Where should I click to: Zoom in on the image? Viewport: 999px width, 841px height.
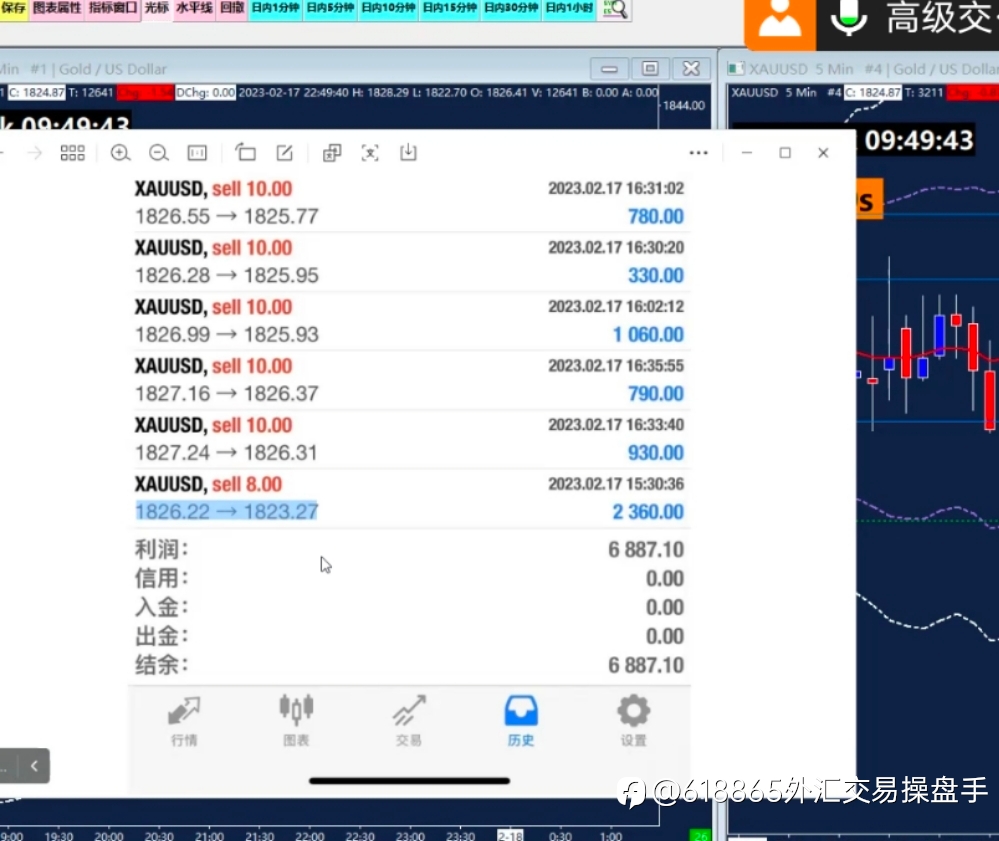[120, 153]
